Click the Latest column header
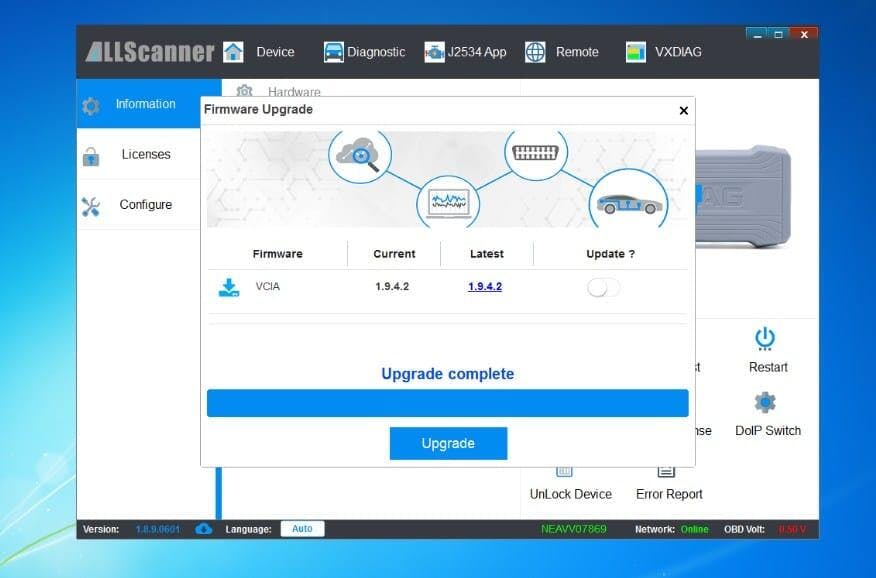This screenshot has width=876, height=578. (487, 254)
